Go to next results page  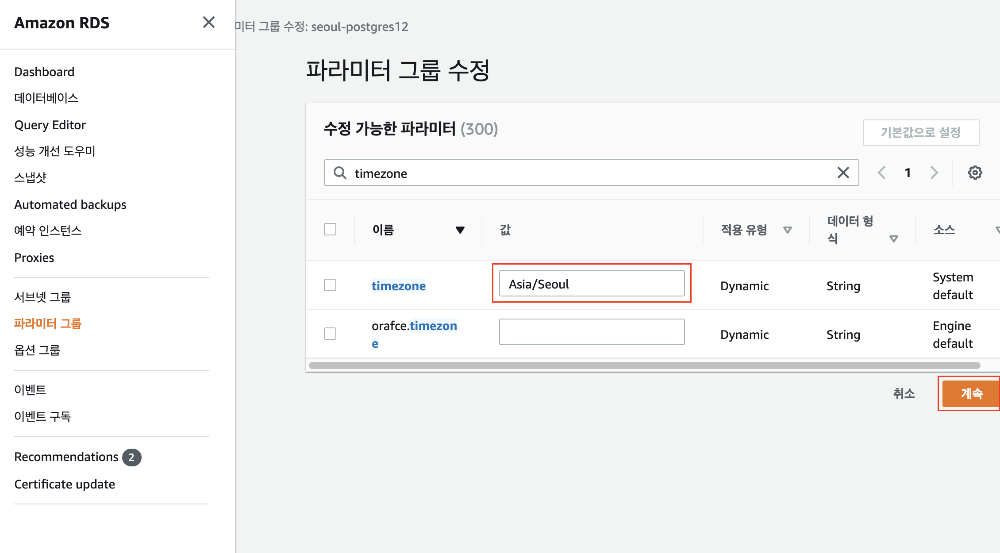(934, 173)
